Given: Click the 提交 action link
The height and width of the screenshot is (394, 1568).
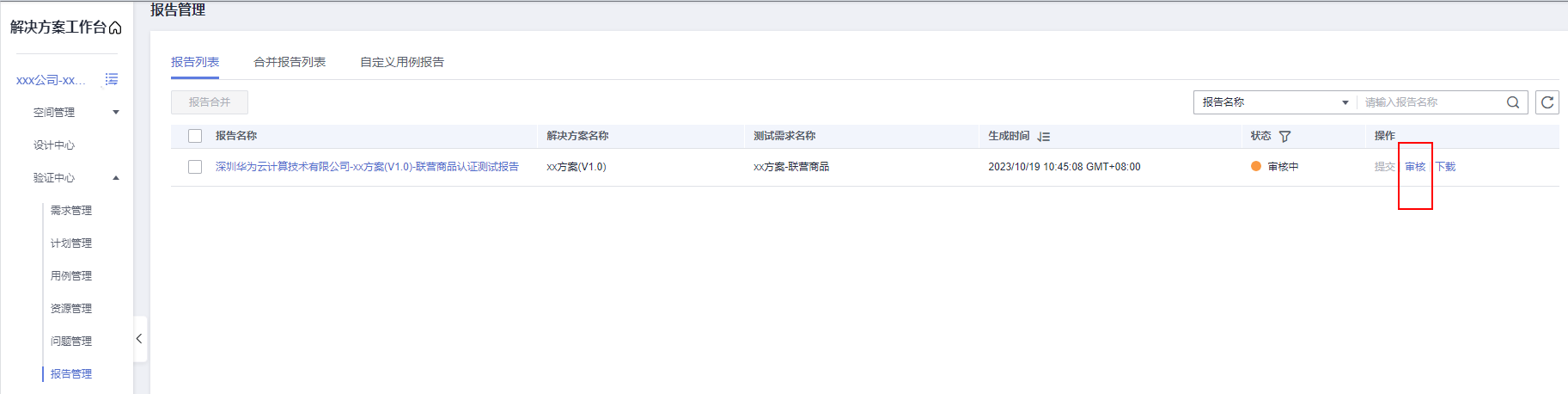Looking at the screenshot, I should tap(1384, 167).
